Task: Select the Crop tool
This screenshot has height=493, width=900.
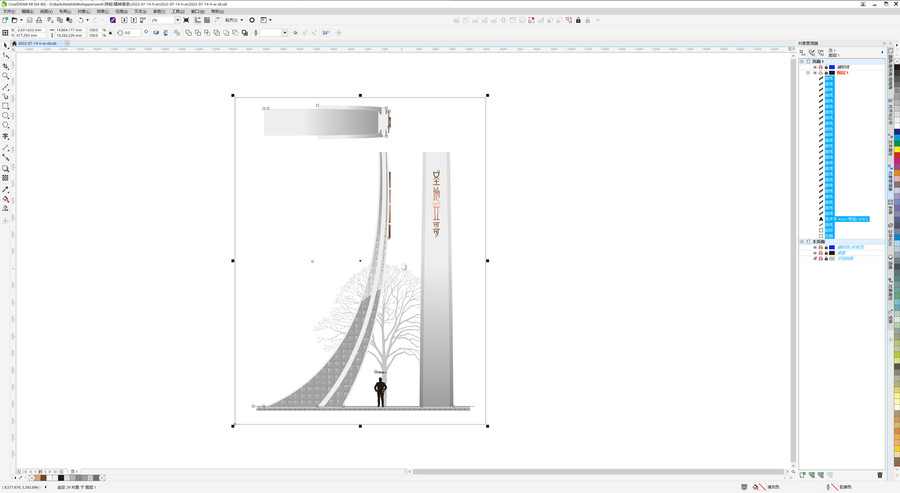Action: click(6, 66)
